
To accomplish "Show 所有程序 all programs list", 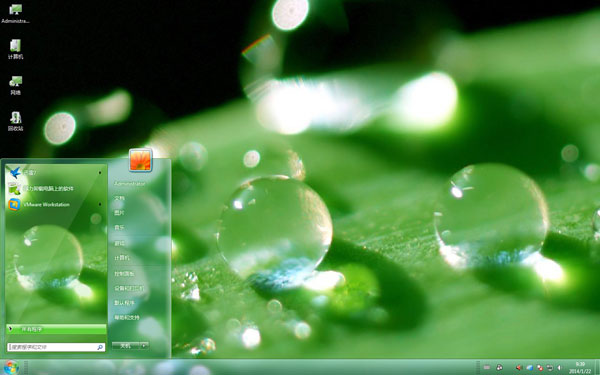I will tap(56, 329).
